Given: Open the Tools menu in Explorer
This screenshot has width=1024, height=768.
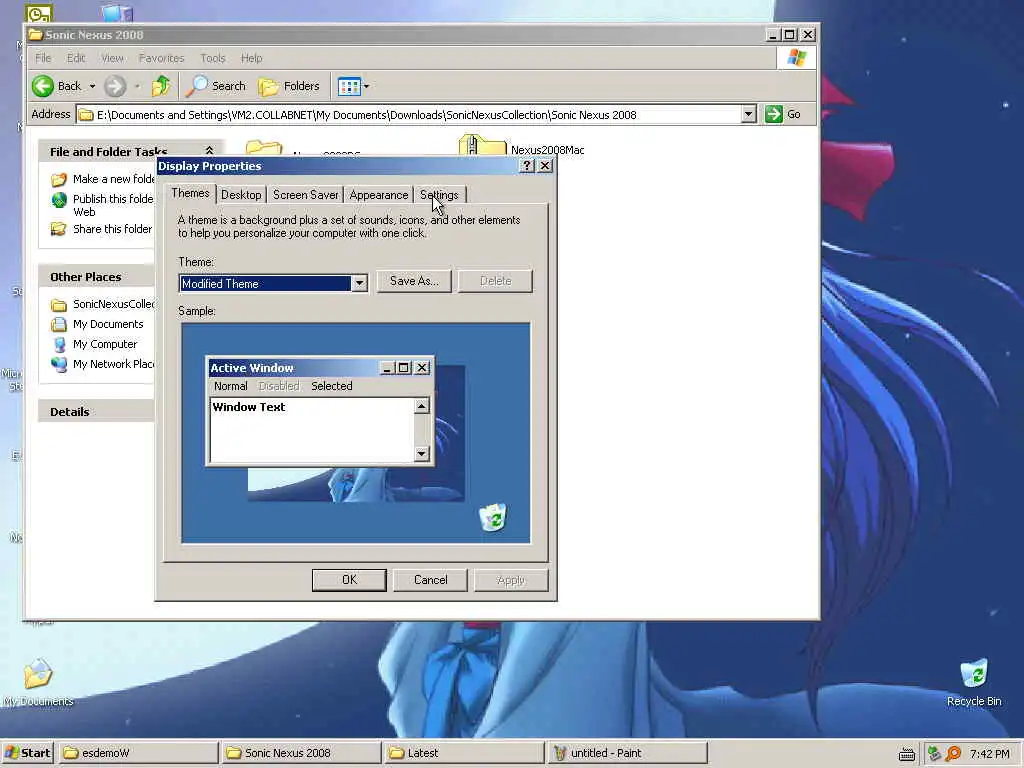Looking at the screenshot, I should click(212, 58).
